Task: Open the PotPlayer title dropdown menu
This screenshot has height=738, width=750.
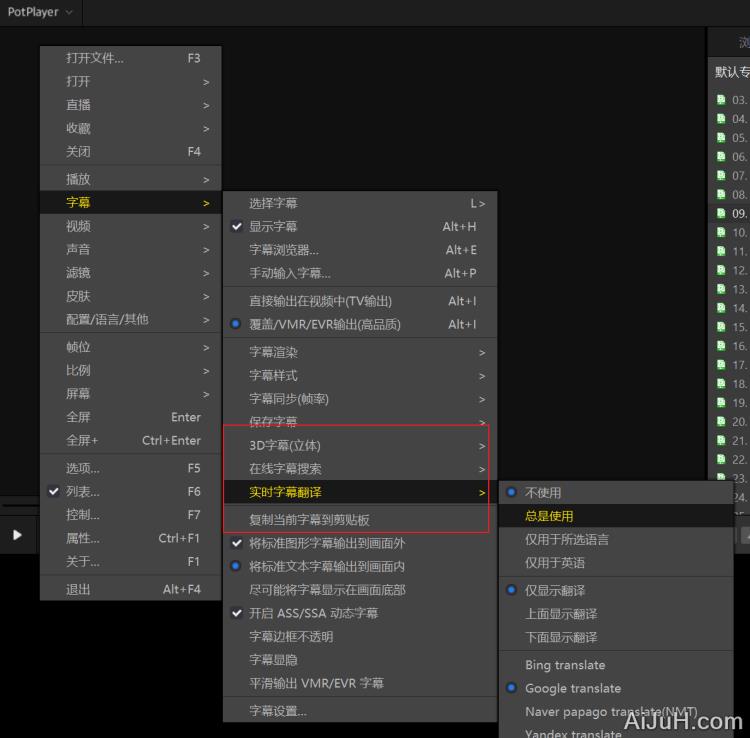Action: 41,12
